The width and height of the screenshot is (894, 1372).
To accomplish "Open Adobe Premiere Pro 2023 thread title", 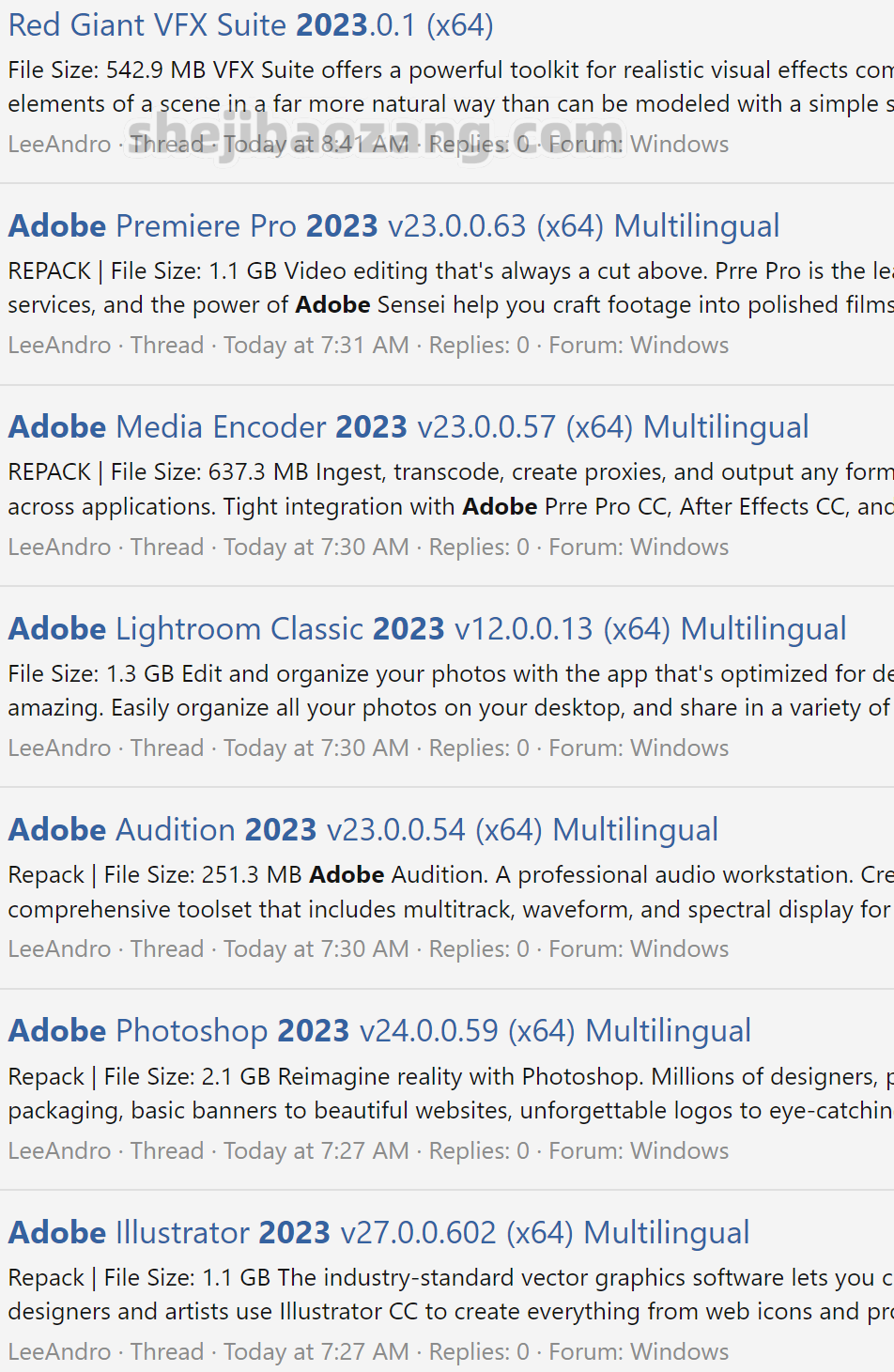I will [x=393, y=226].
